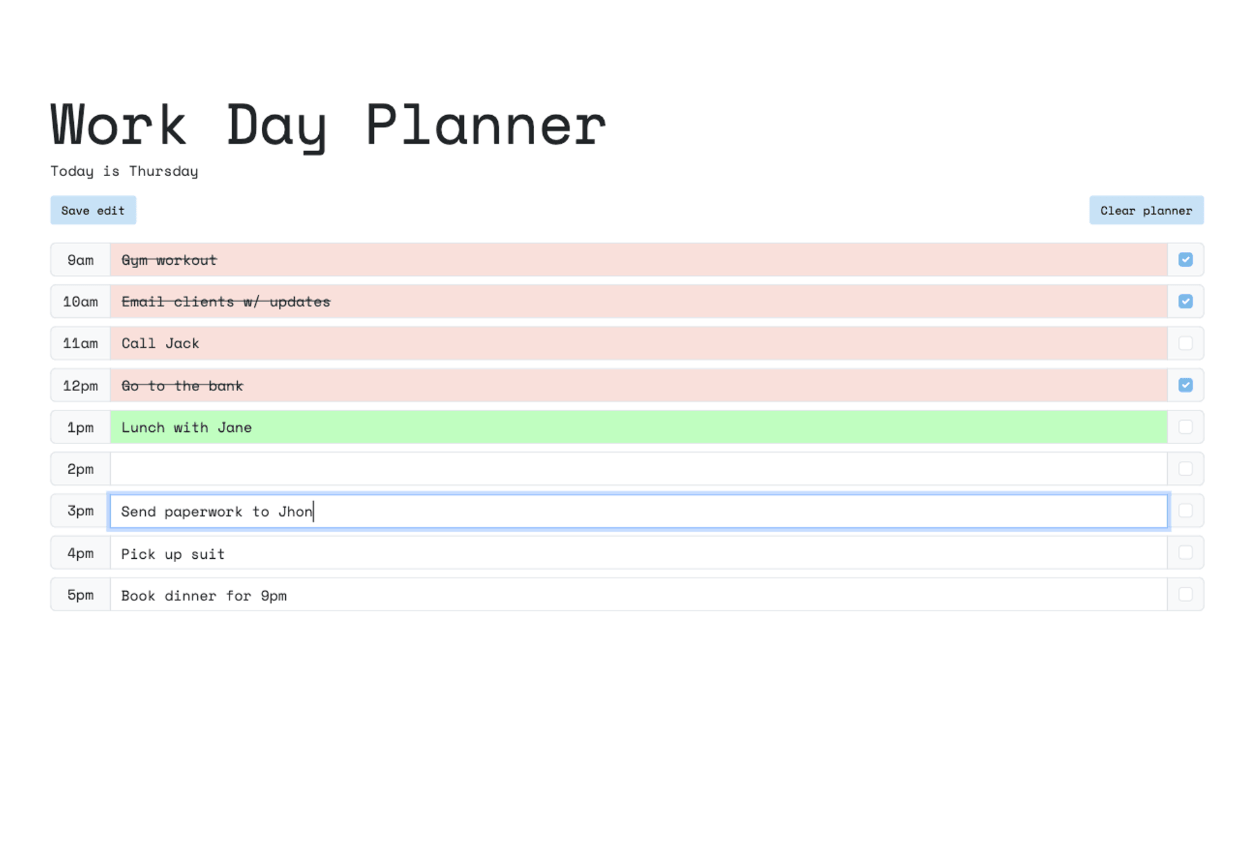The image size is (1259, 850).
Task: Tick the empty 2pm row checkbox
Action: tap(1185, 469)
